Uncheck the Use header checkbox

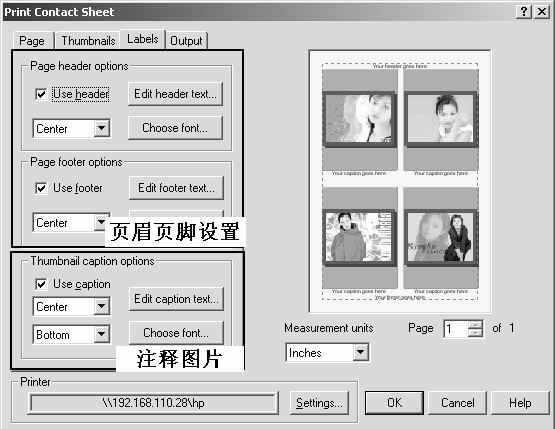point(41,94)
